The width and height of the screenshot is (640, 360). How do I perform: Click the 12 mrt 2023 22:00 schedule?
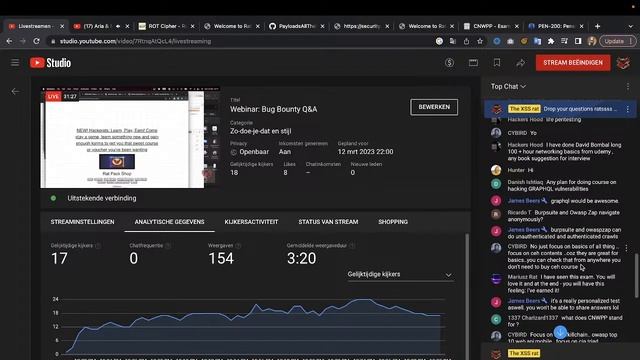click(x=365, y=152)
